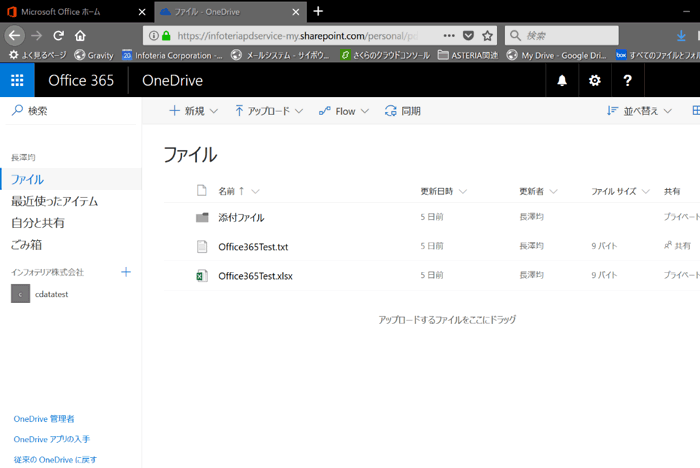This screenshot has height=468, width=700.
Task: Open a new browser tab with the plus
Action: (x=318, y=11)
